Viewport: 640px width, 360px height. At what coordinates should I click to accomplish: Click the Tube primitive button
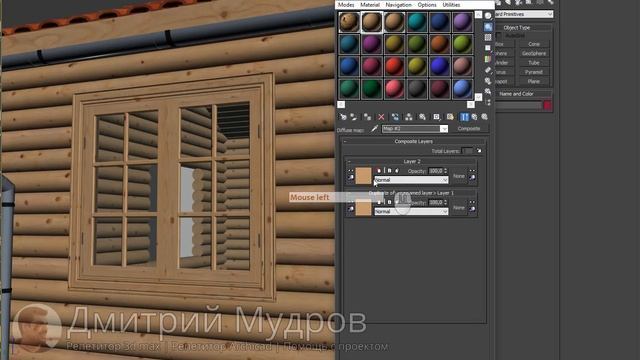(534, 62)
